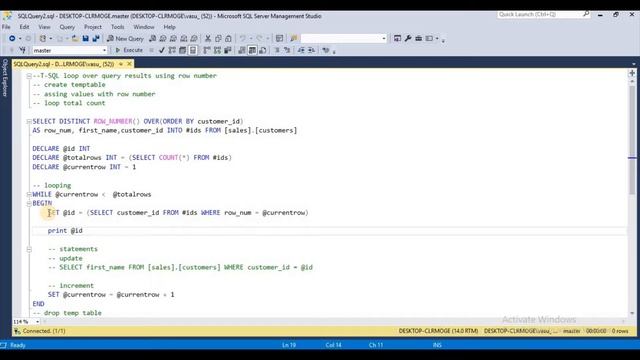The width and height of the screenshot is (640, 360).
Task: Click the Increase Indent icon
Action: click(x=311, y=50)
